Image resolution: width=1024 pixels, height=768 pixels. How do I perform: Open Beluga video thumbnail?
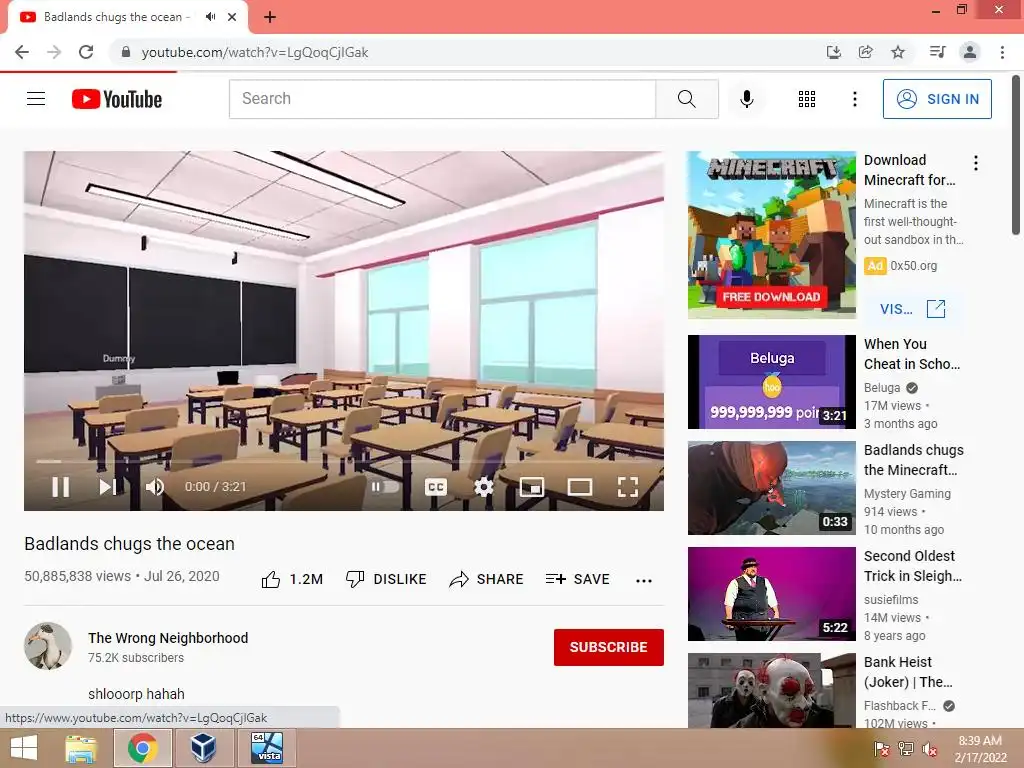[771, 382]
